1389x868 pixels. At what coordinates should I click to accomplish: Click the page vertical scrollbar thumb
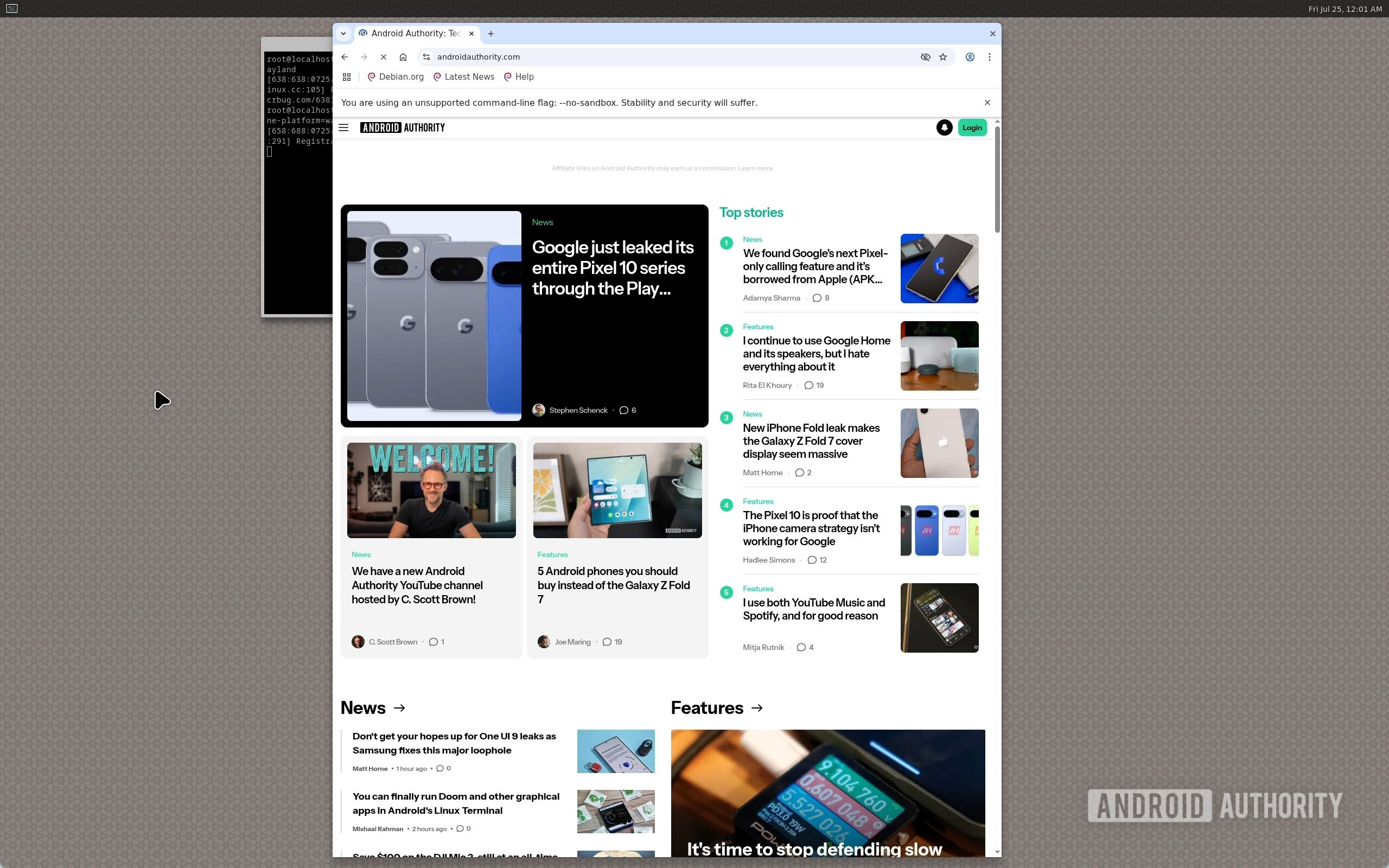tap(997, 178)
